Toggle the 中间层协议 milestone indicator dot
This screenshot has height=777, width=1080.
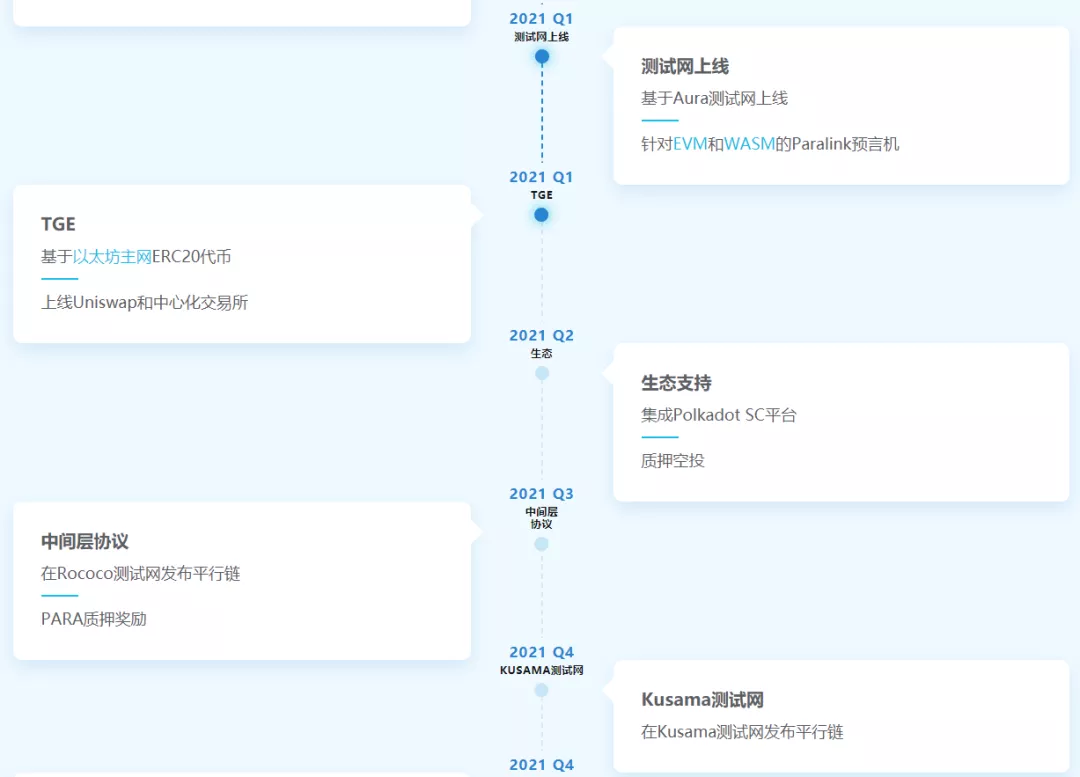(x=541, y=544)
